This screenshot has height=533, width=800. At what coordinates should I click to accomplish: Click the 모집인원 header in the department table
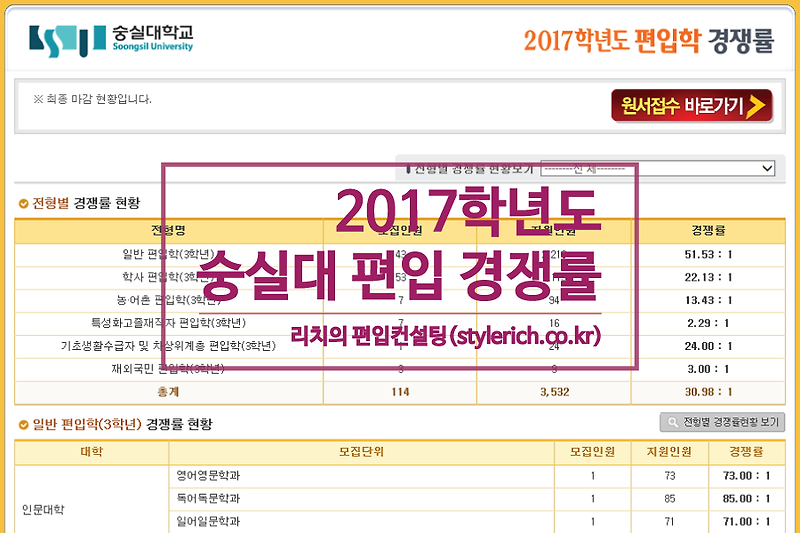(592, 452)
